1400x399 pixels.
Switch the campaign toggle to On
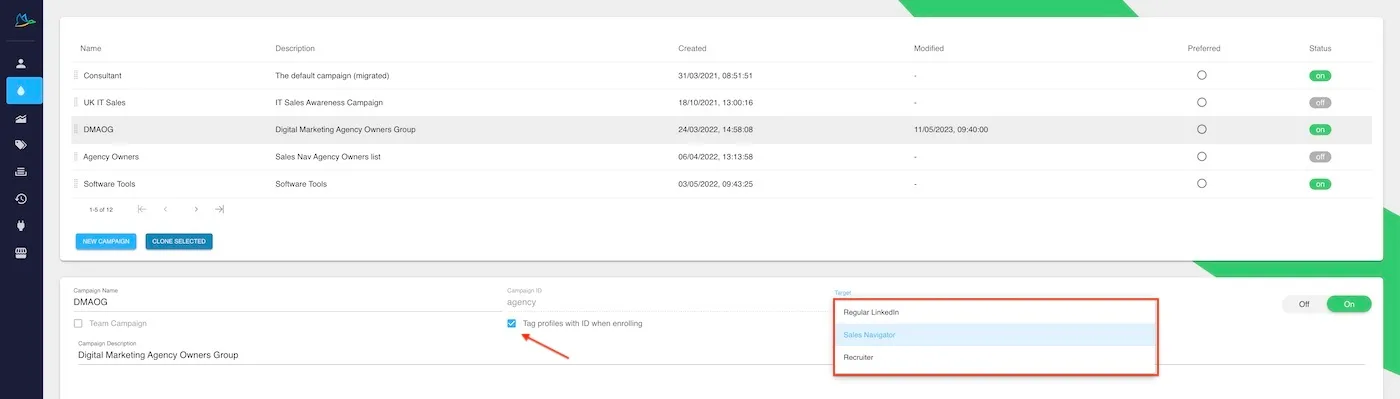(x=1349, y=304)
